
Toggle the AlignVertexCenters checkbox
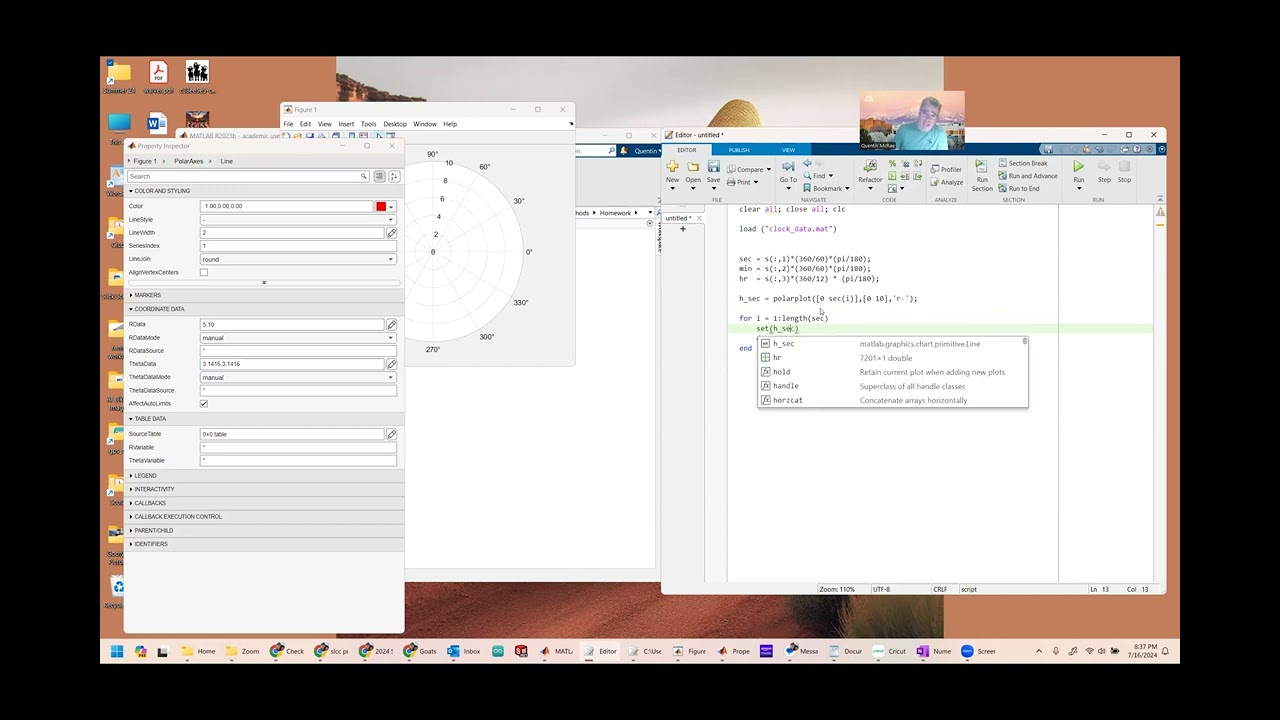point(204,272)
